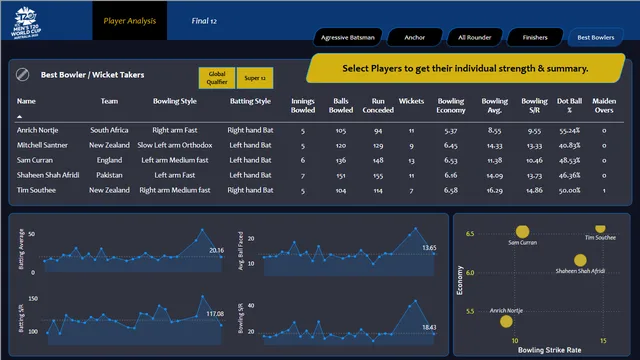Click Avg. Ball Faced chart value 13.65
This screenshot has height=360, width=640.
[x=429, y=248]
